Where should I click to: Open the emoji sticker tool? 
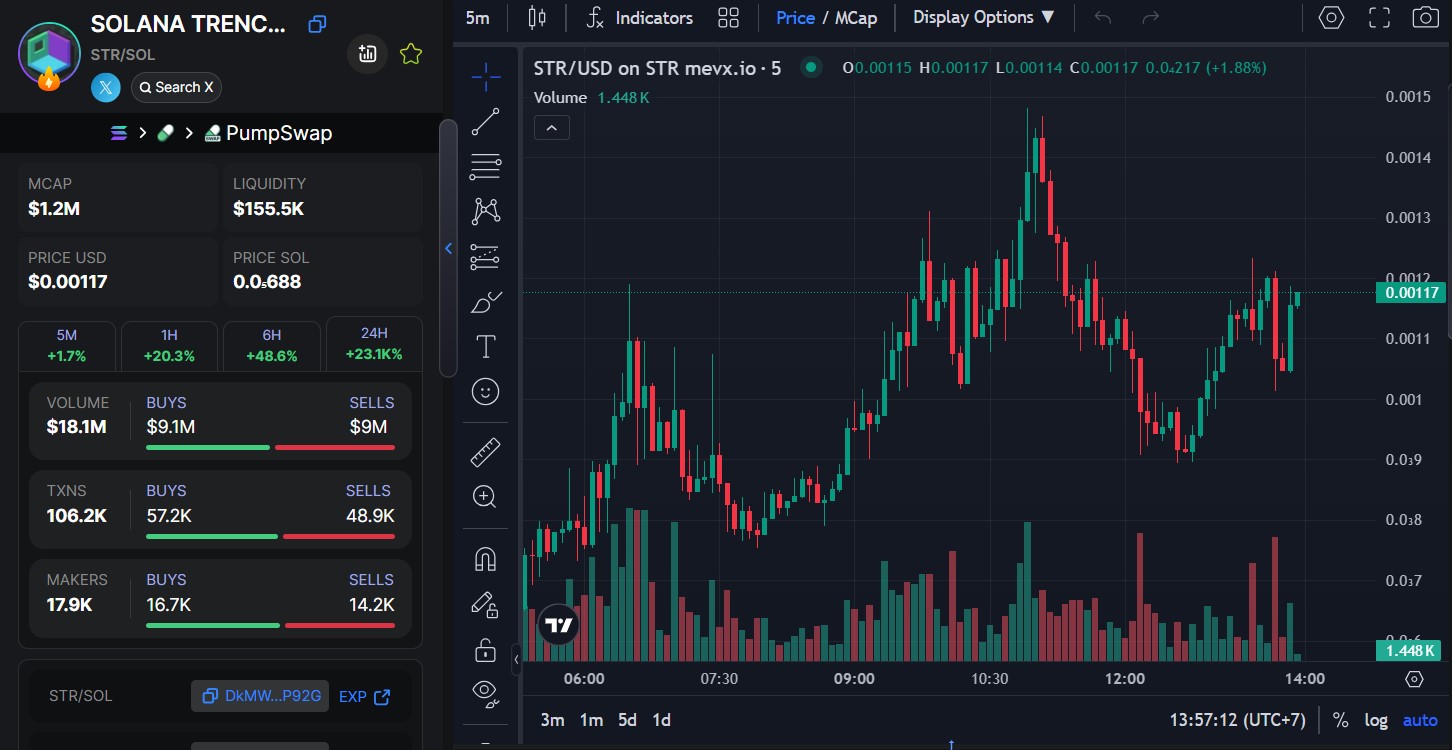point(486,391)
